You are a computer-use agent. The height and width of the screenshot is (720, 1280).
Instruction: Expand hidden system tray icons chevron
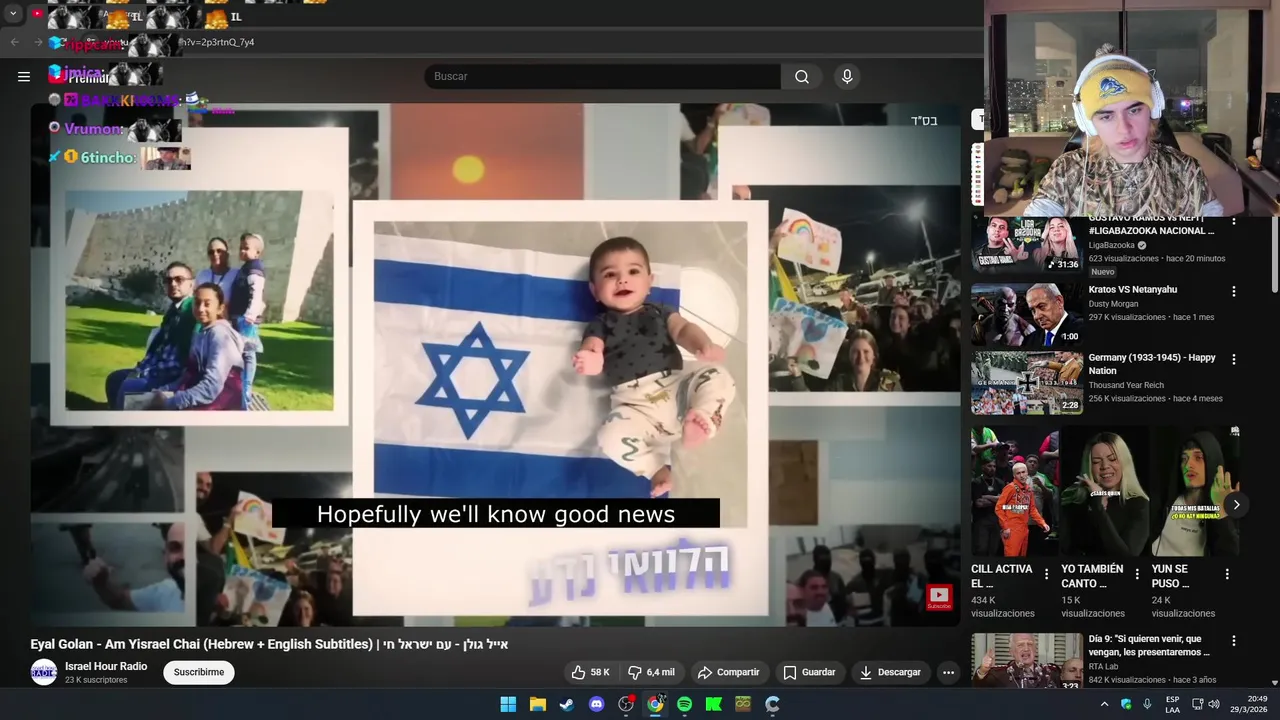(1104, 704)
